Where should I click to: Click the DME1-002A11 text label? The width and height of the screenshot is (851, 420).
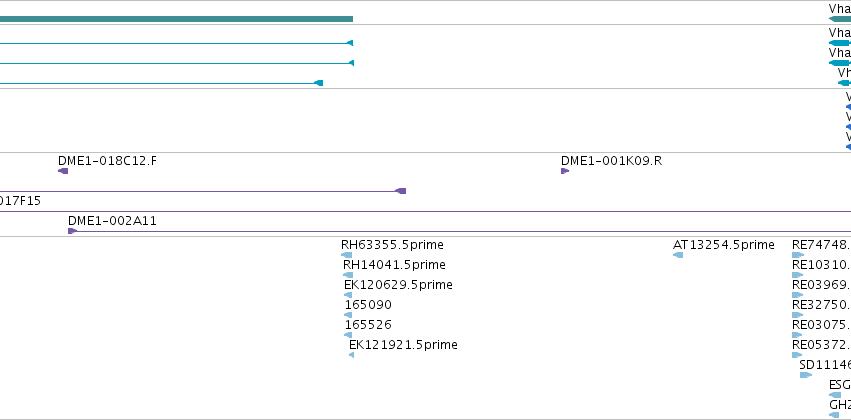[x=112, y=221]
